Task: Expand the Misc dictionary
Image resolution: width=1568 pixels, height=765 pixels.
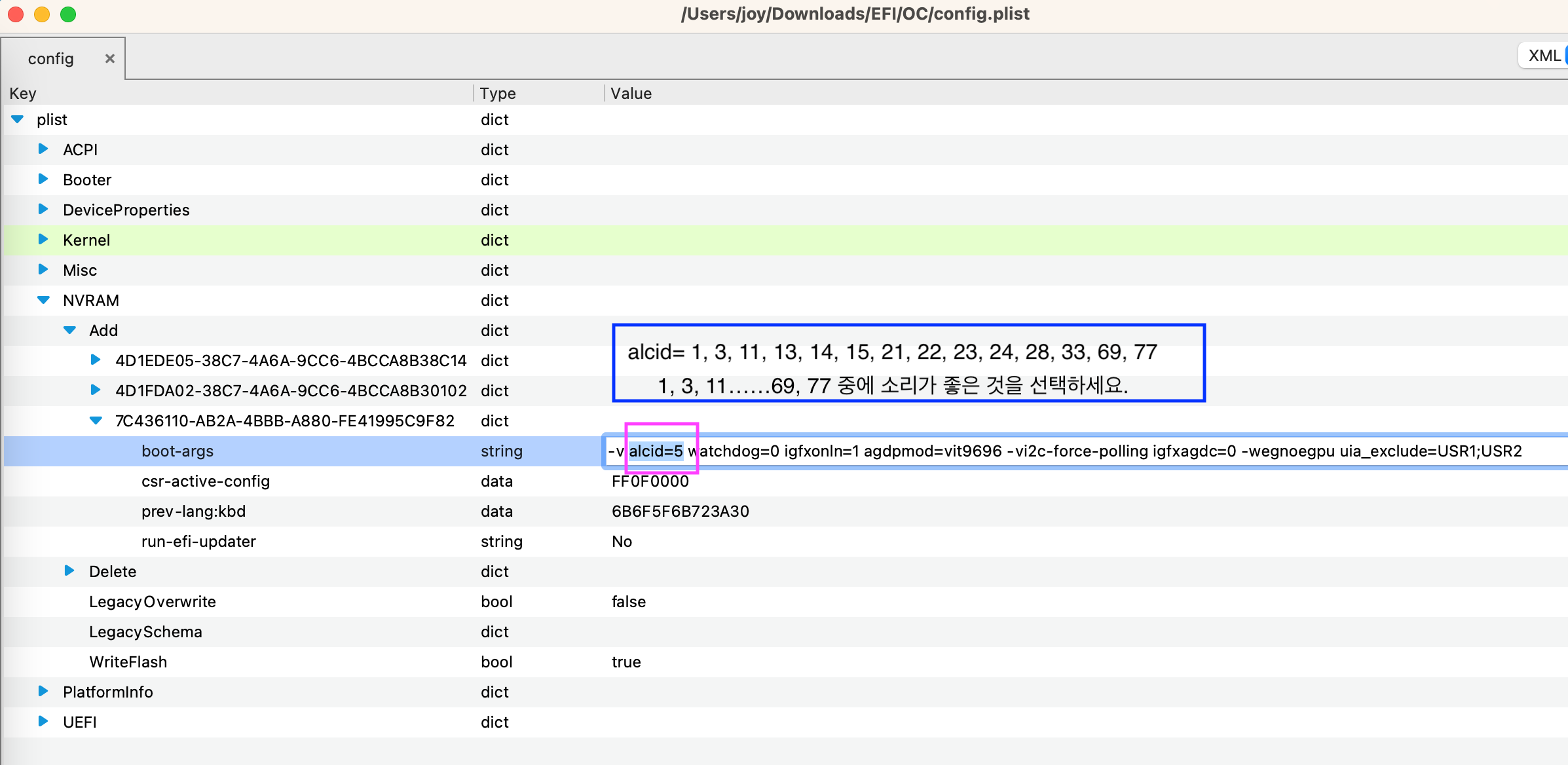Action: point(43,270)
